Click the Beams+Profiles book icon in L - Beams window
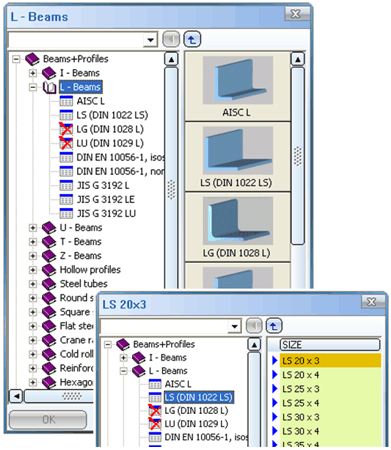This screenshot has height=450, width=391. point(32,59)
